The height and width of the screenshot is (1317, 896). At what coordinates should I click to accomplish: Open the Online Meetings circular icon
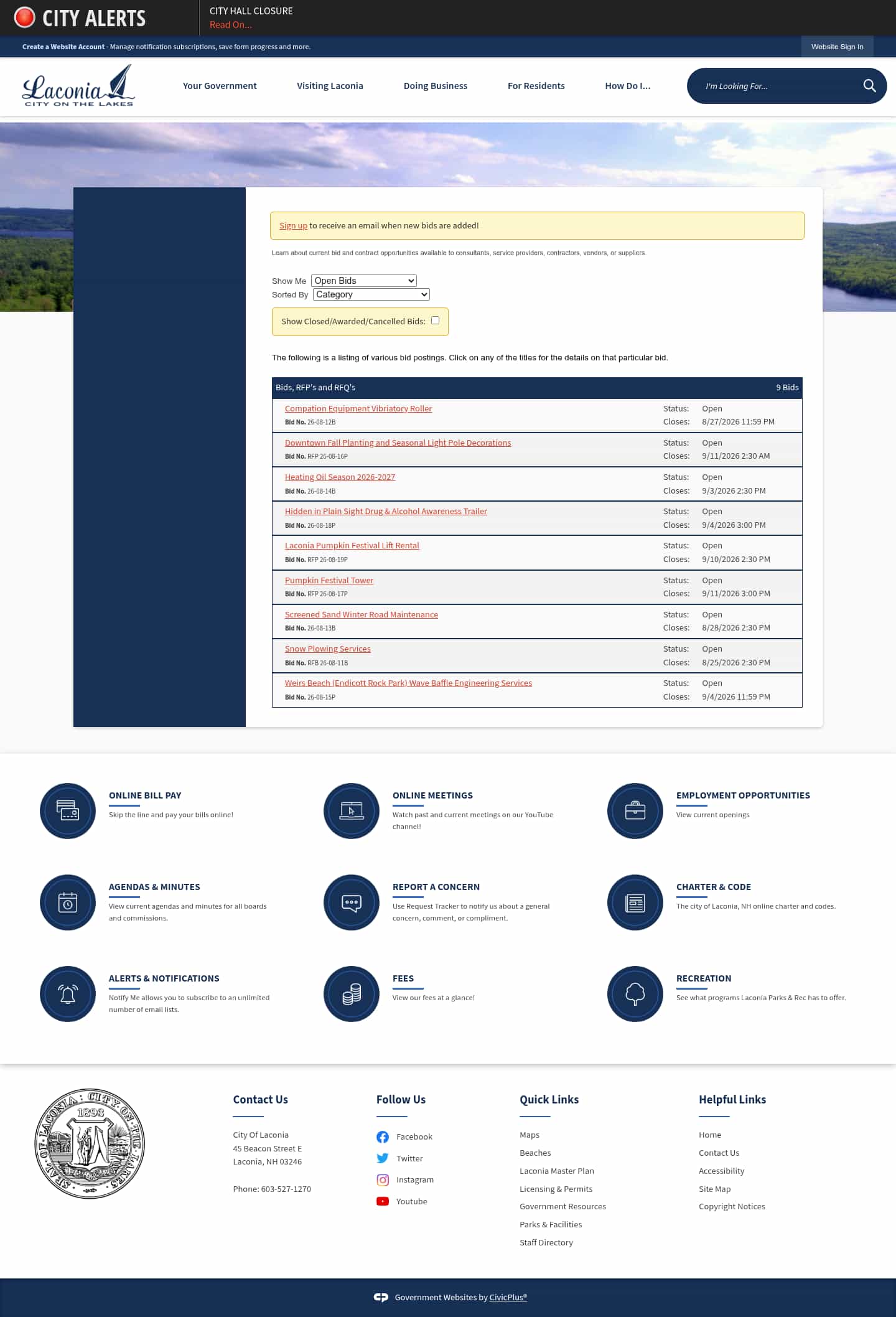[x=352, y=811]
